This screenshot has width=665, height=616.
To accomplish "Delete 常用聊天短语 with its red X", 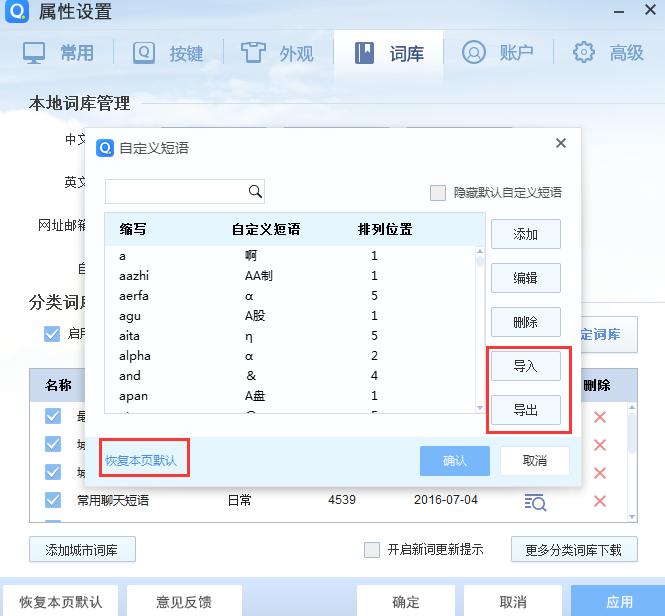I will click(600, 501).
